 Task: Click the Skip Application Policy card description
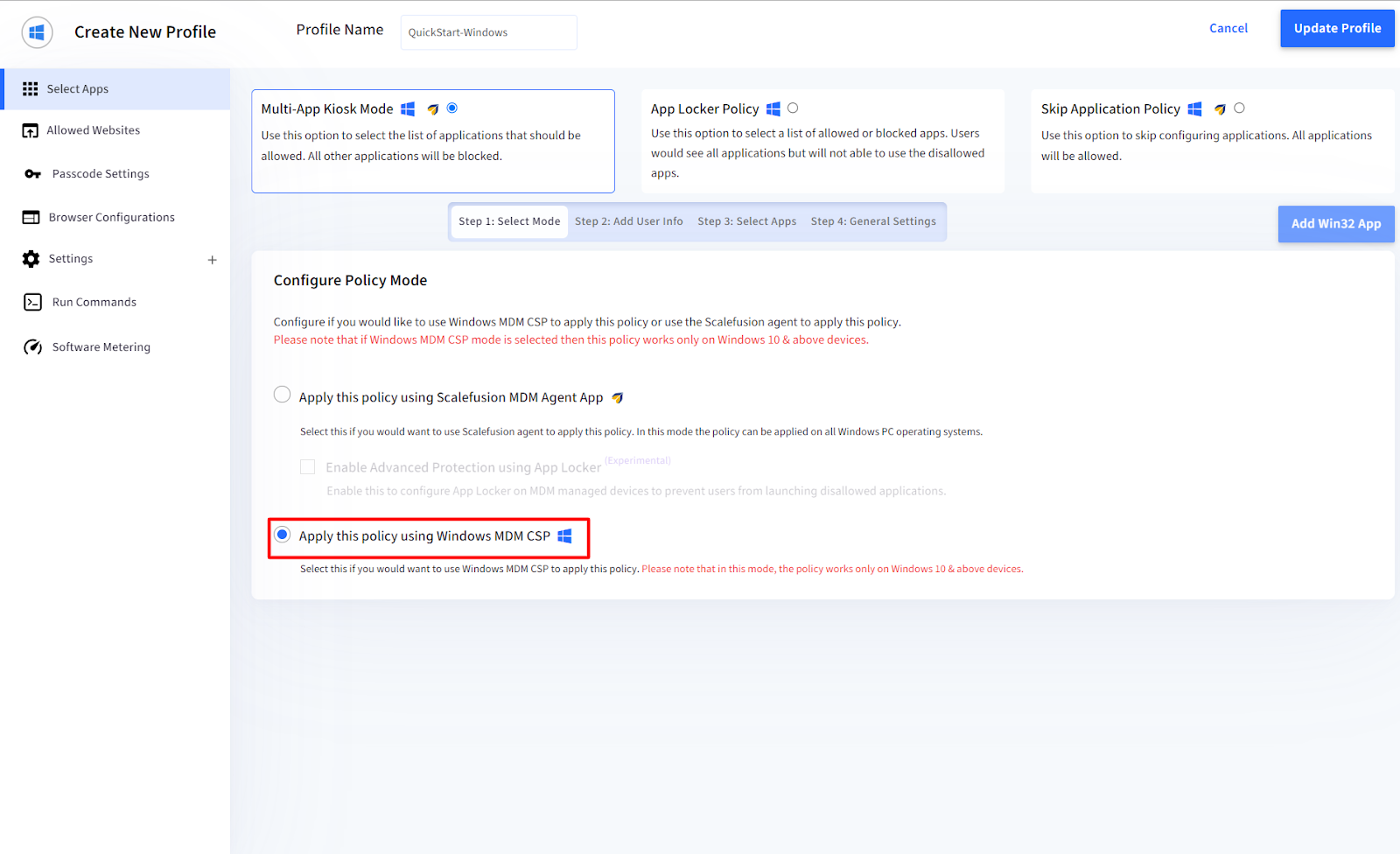[x=1207, y=146]
